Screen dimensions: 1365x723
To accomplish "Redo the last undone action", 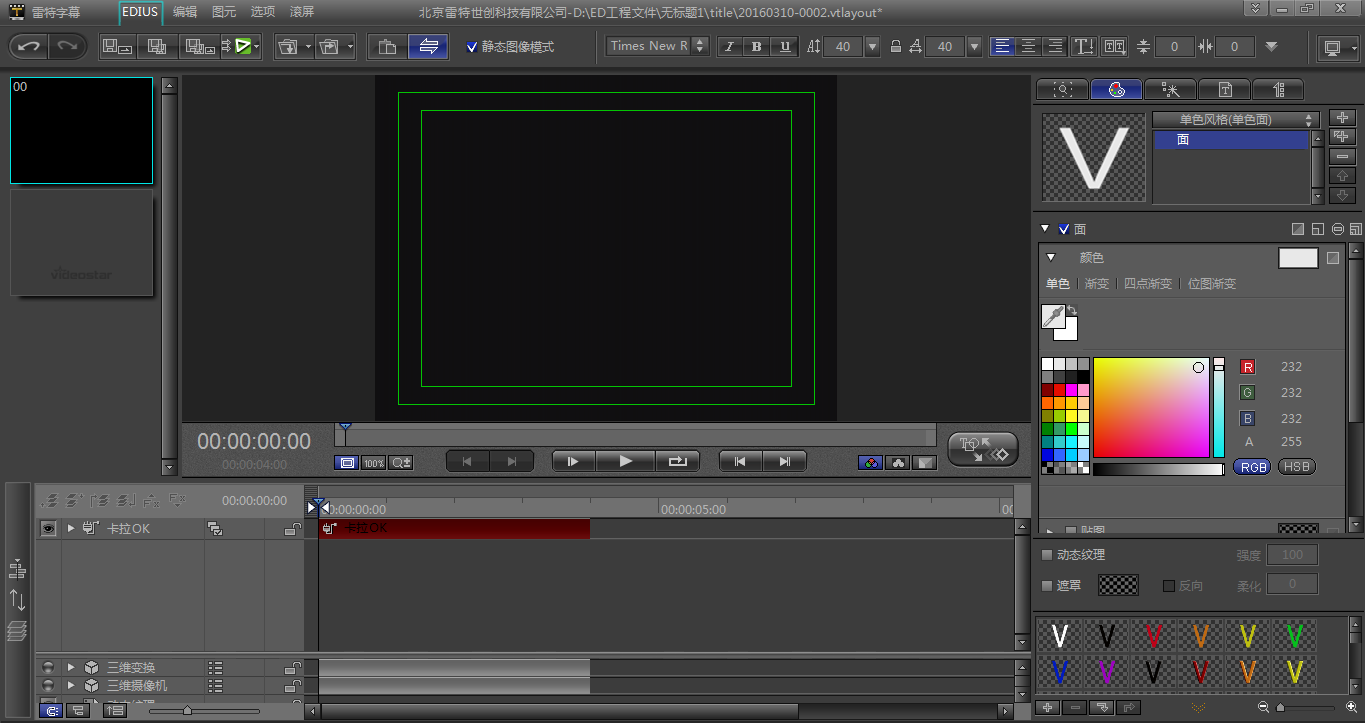I will [67, 46].
